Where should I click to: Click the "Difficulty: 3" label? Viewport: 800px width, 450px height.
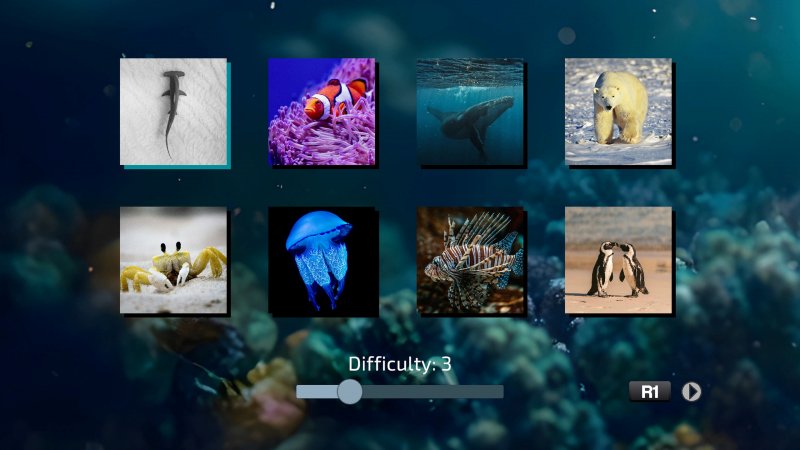tap(400, 364)
